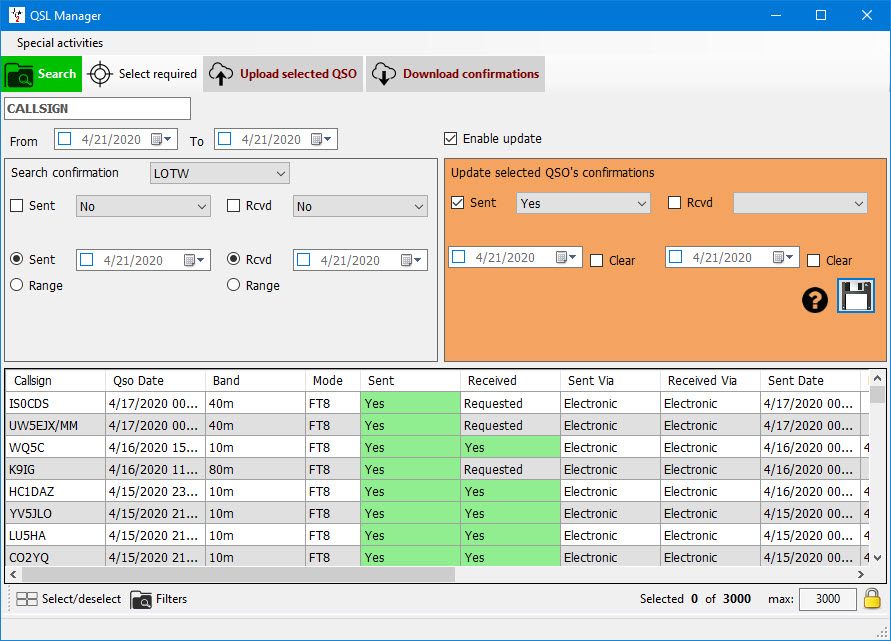Sort table by Callsign column header

(55, 381)
